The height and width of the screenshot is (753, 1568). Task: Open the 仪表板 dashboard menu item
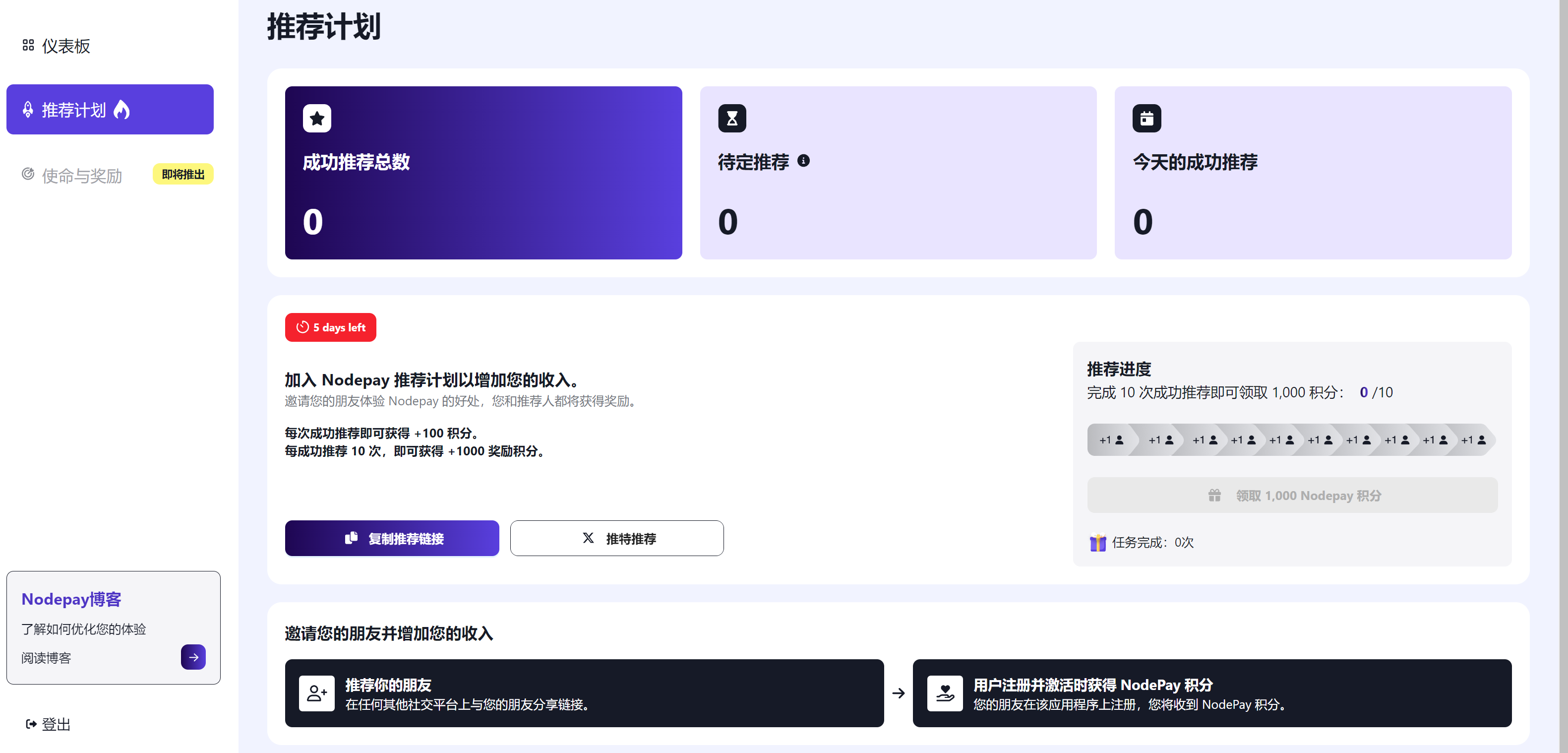56,46
